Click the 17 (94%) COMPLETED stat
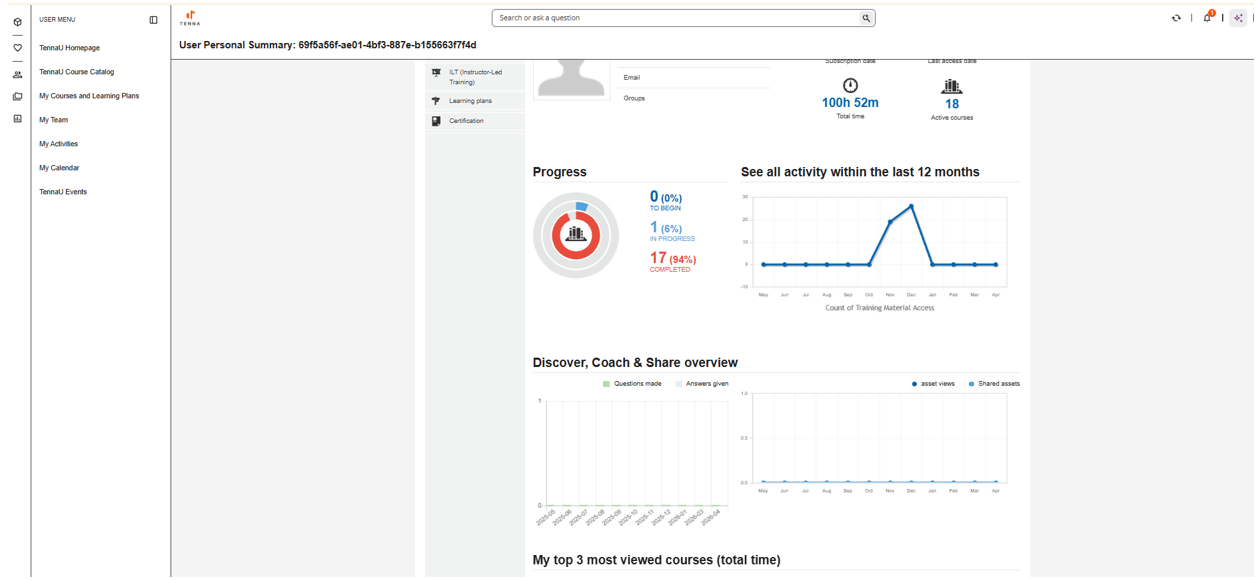 (x=673, y=261)
